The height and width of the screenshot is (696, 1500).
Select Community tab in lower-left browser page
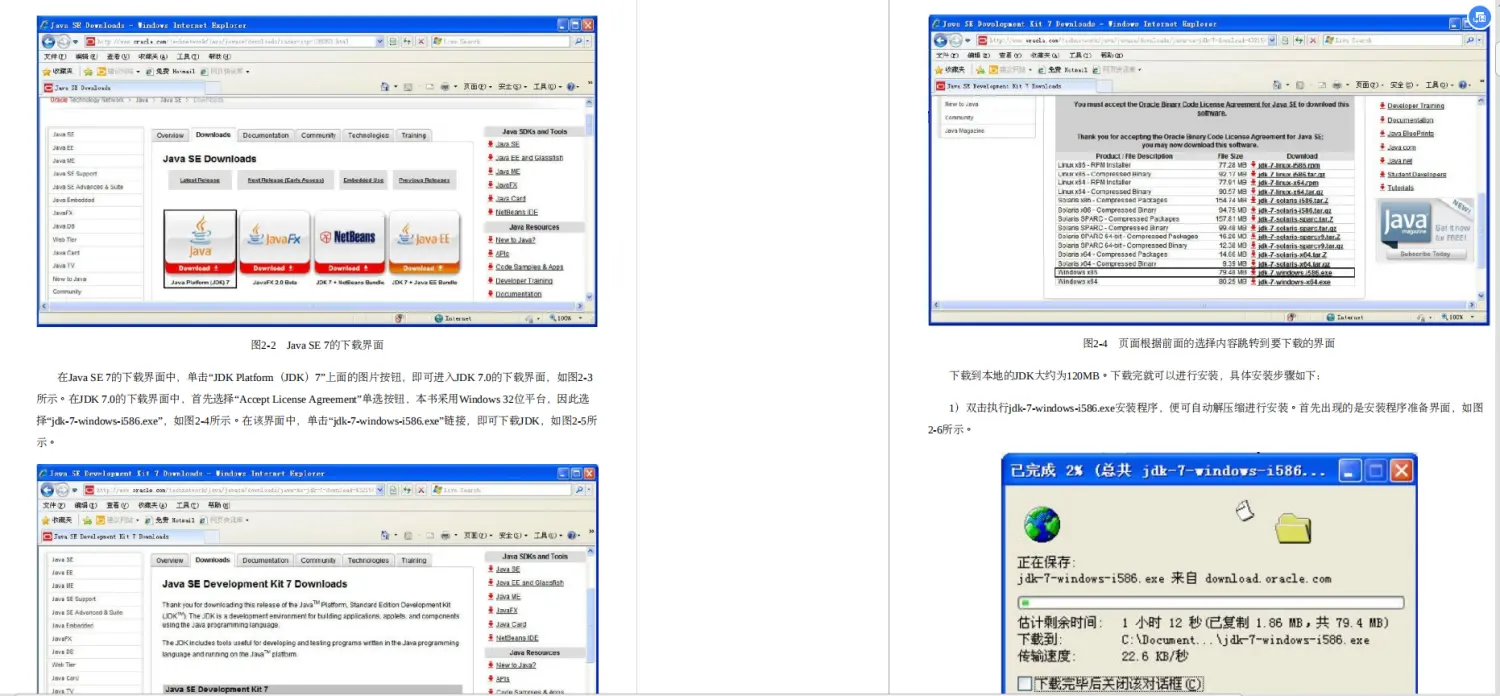318,561
